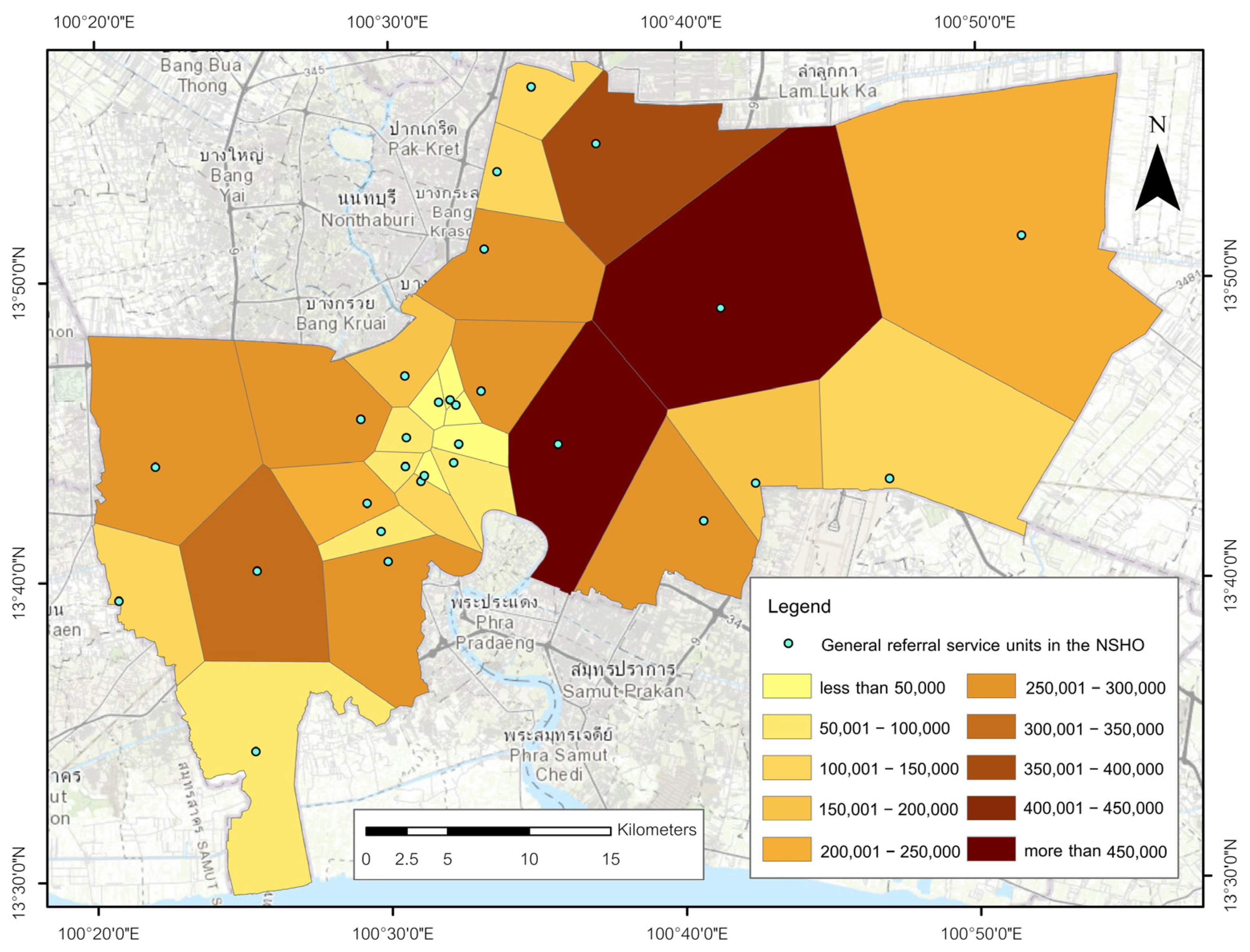Click the Nonthaburi map label
This screenshot has height=952, width=1250.
[367, 220]
